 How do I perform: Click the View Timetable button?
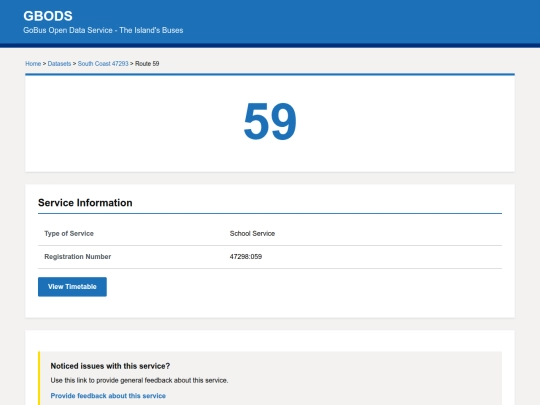72,287
